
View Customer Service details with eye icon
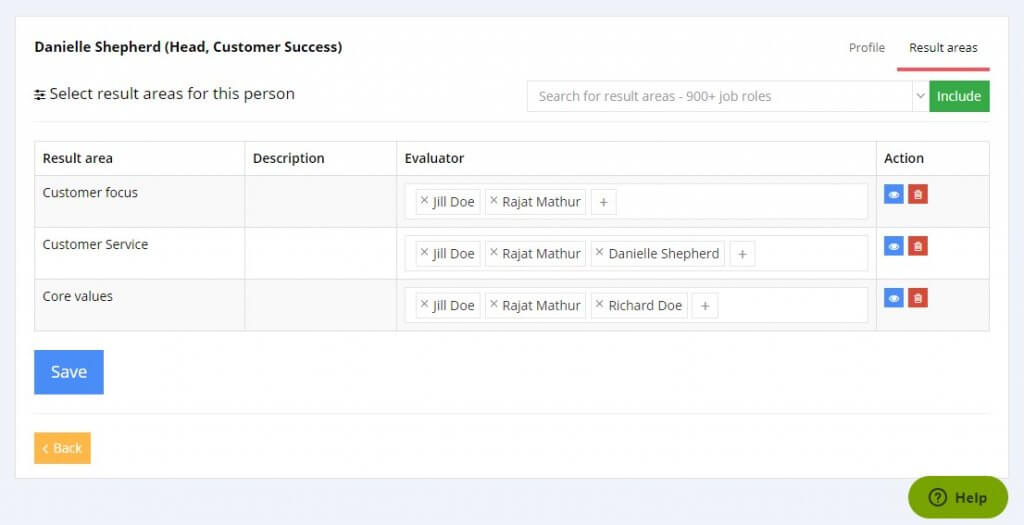[894, 246]
